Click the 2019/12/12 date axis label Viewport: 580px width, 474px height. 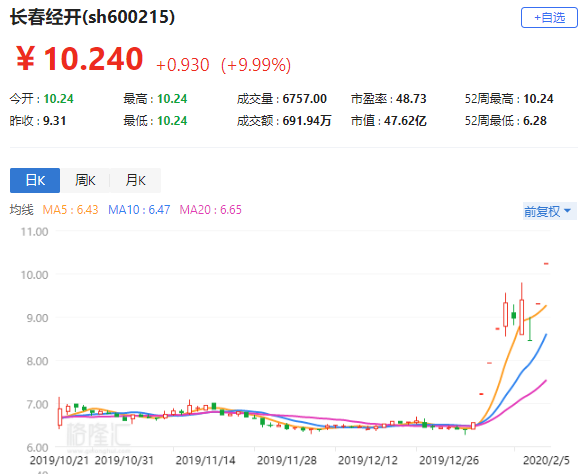(x=368, y=460)
